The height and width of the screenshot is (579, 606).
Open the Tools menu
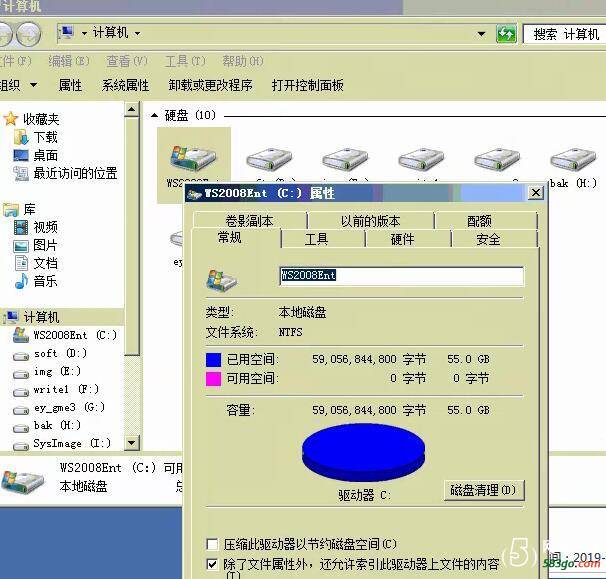tap(185, 61)
